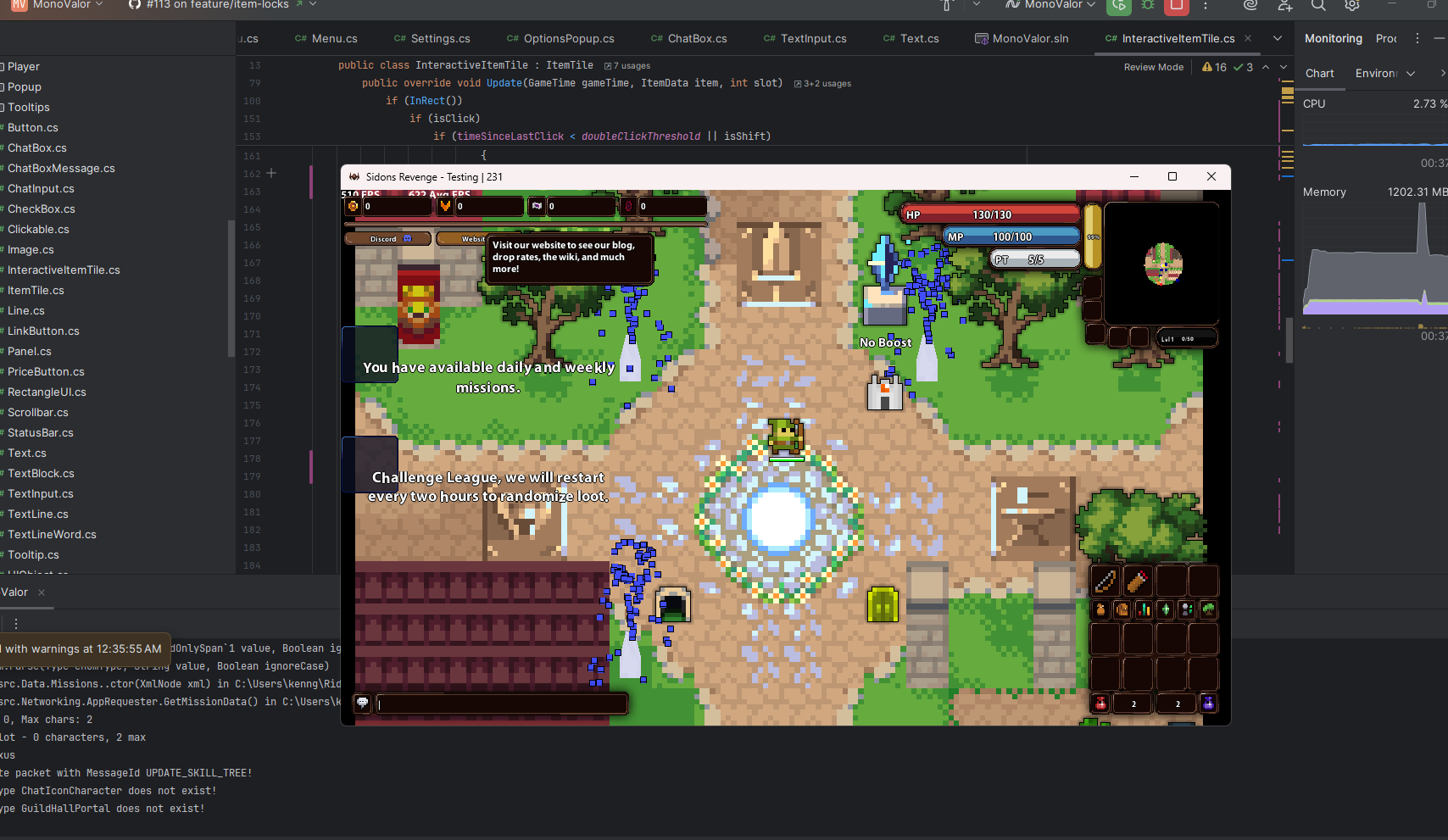Open the game's Discord button
The width and height of the screenshot is (1448, 840).
click(386, 238)
